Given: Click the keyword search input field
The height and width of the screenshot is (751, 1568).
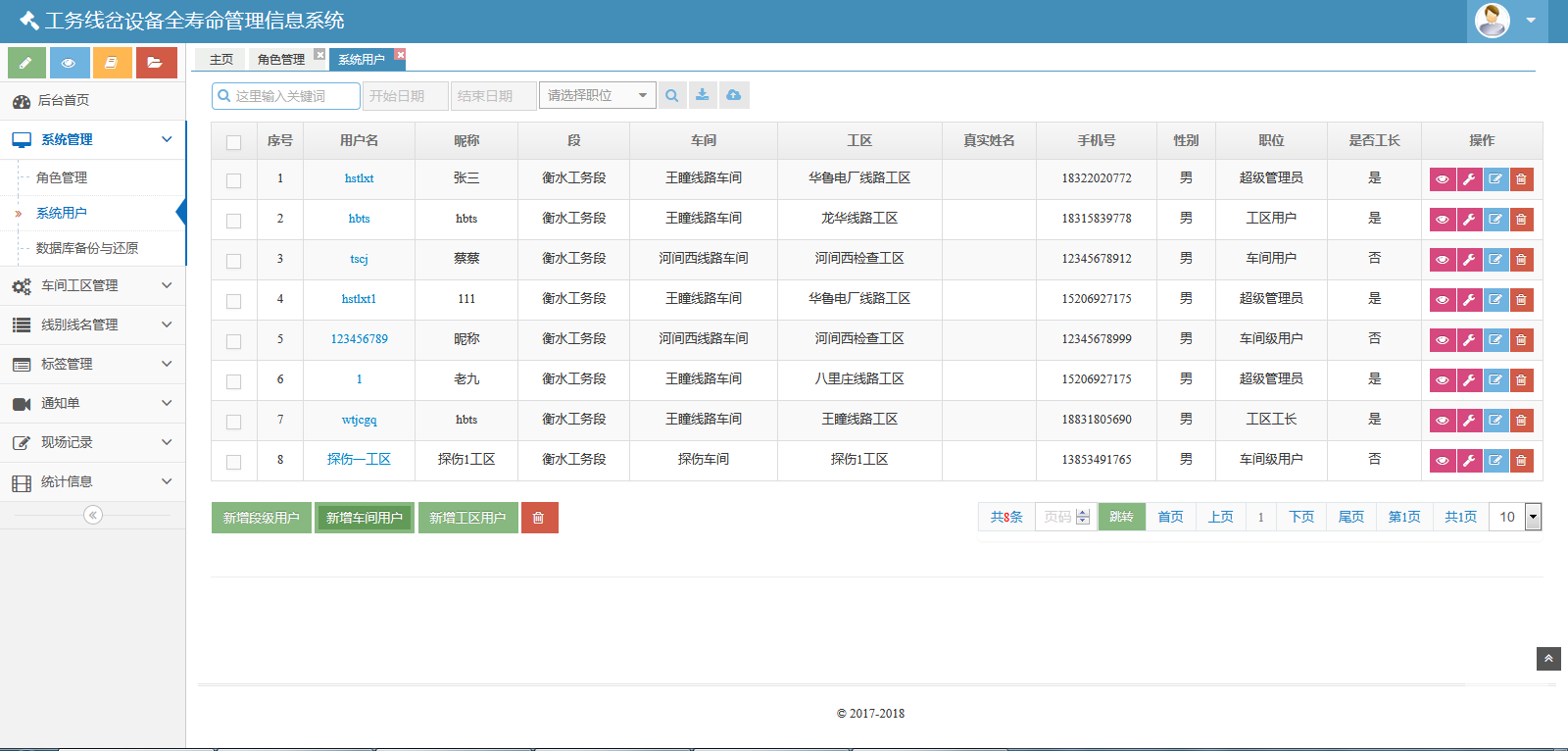Looking at the screenshot, I should [285, 96].
